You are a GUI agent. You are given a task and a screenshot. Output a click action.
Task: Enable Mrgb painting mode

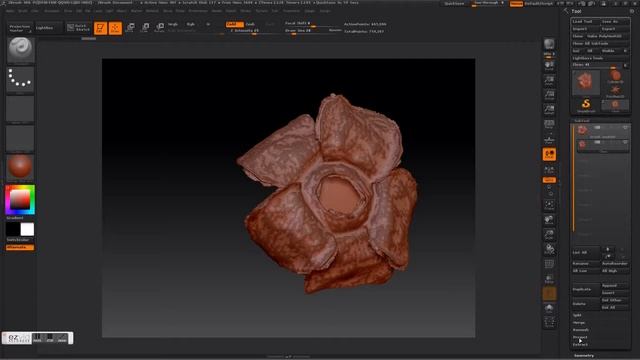tap(173, 24)
